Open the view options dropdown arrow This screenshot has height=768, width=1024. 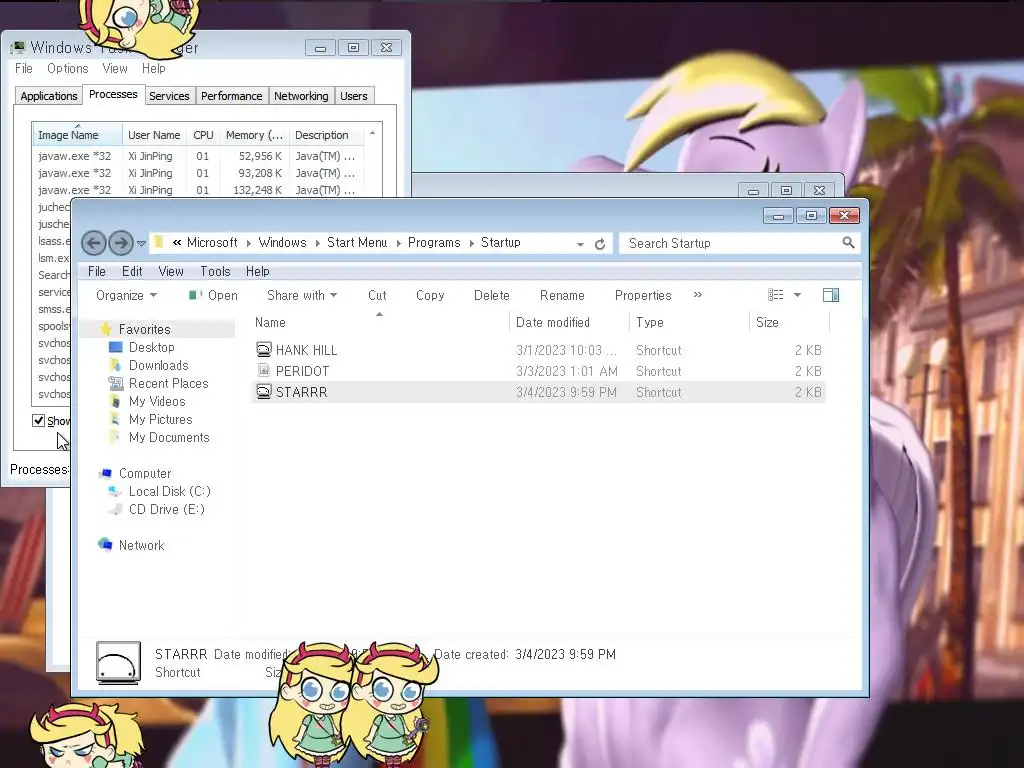[797, 295]
